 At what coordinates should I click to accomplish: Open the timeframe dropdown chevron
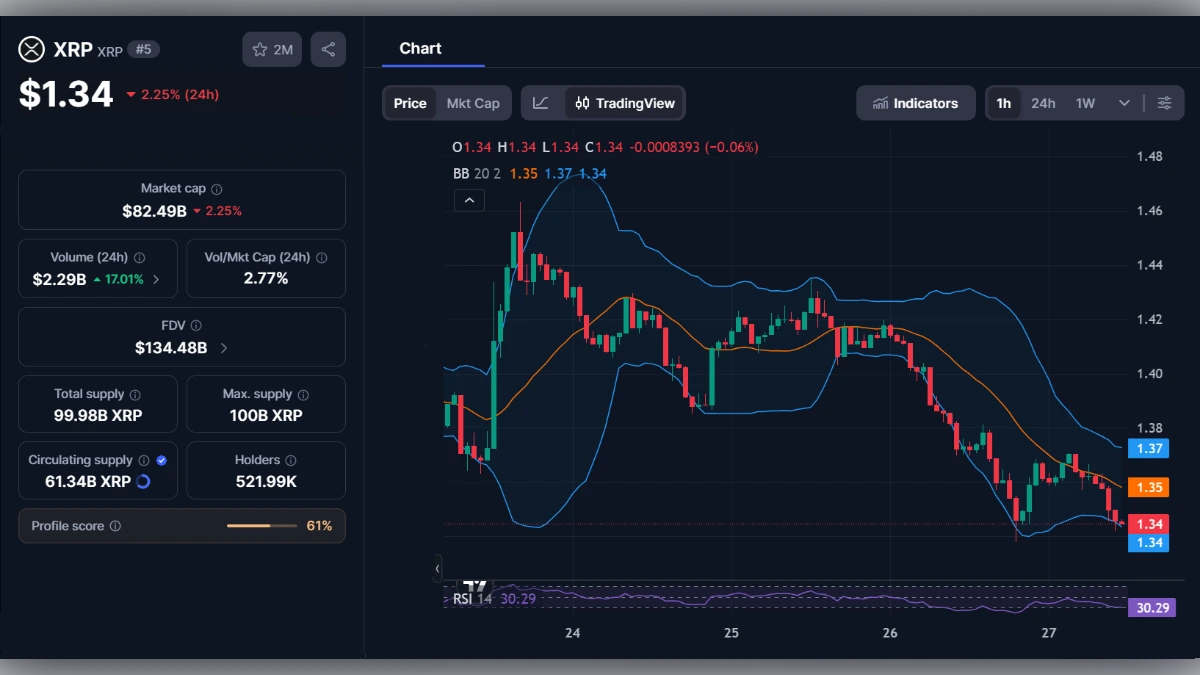(x=1122, y=102)
